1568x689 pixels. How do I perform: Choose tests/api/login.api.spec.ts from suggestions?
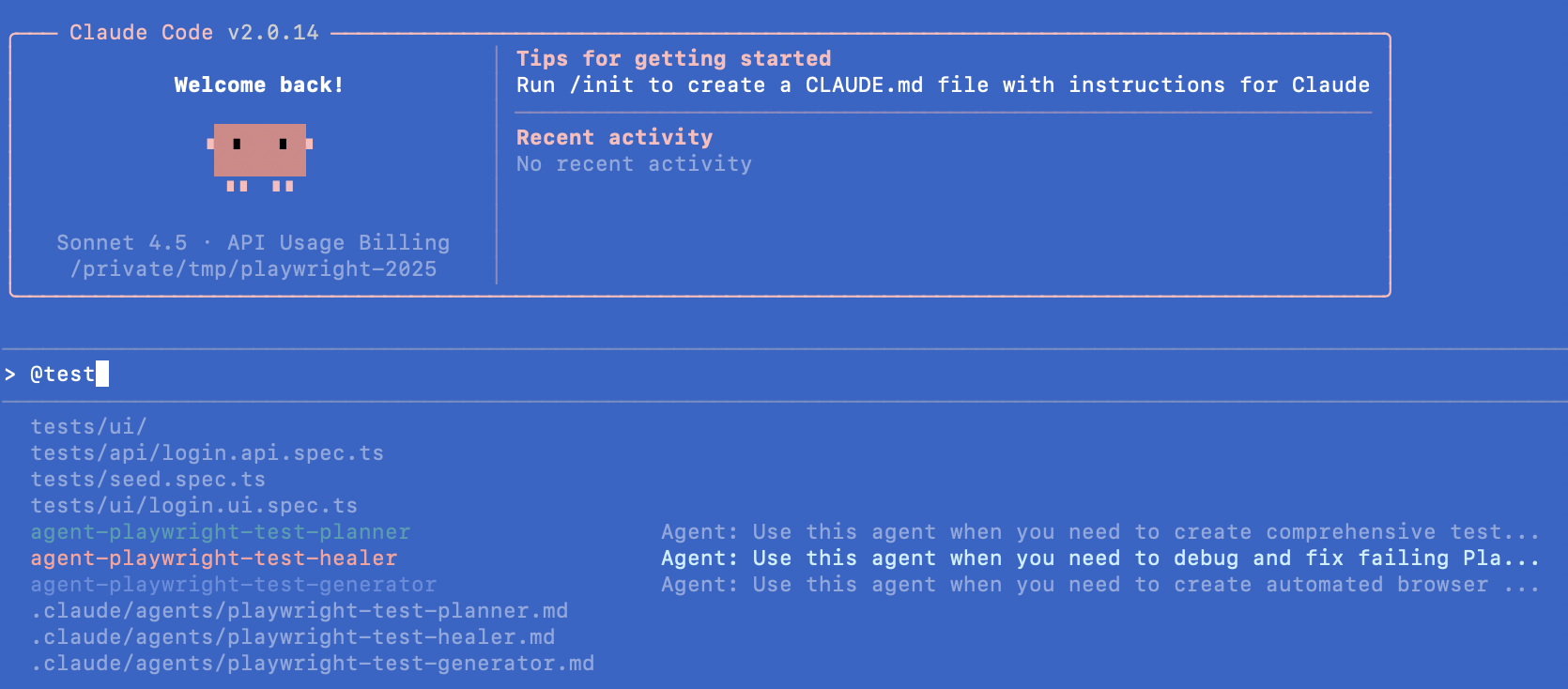(x=207, y=453)
